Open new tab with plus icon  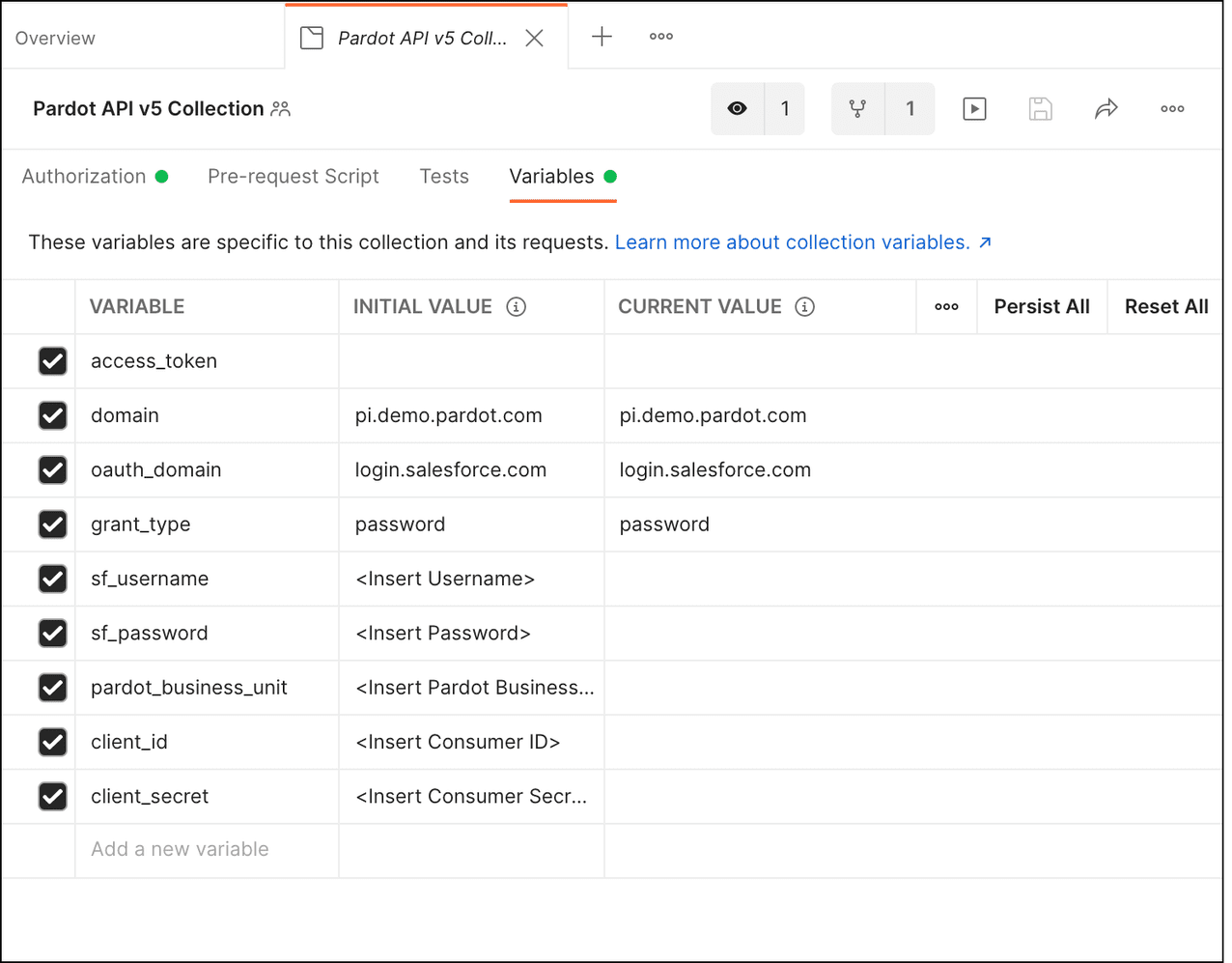click(x=602, y=37)
